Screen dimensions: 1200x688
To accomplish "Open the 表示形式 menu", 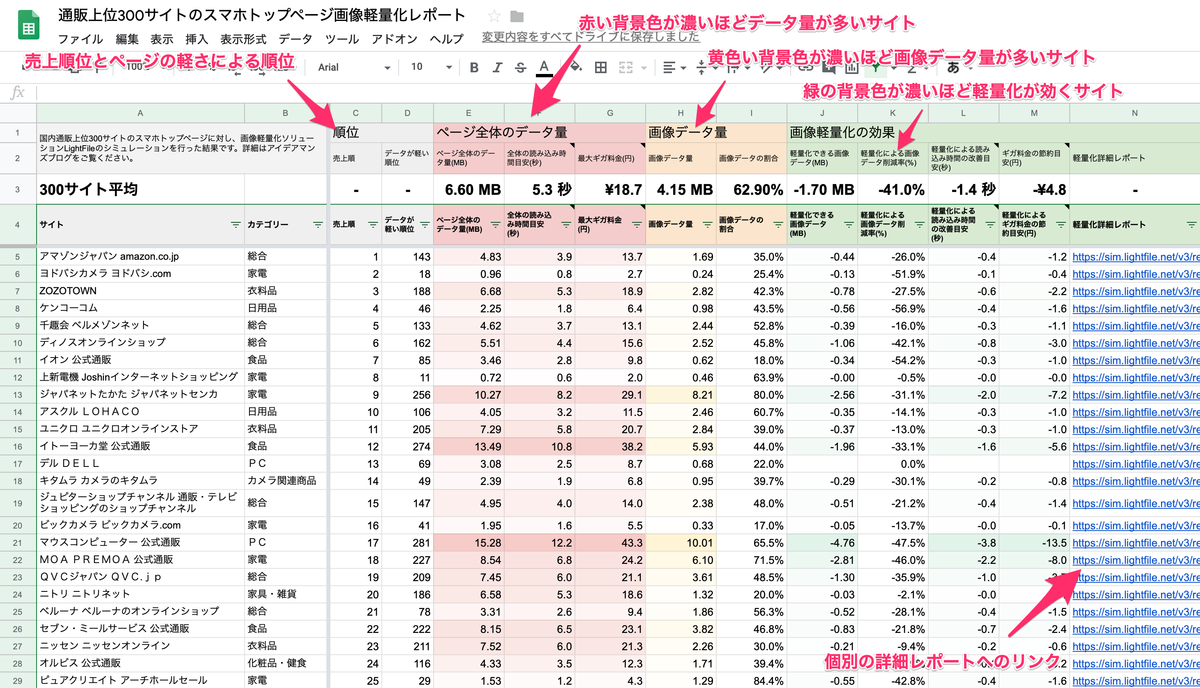I will 243,39.
